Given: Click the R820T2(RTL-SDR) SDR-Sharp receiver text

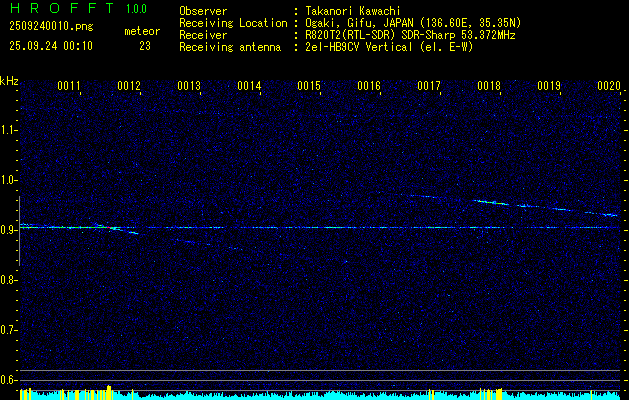Looking at the screenshot, I should pyautogui.click(x=410, y=35).
